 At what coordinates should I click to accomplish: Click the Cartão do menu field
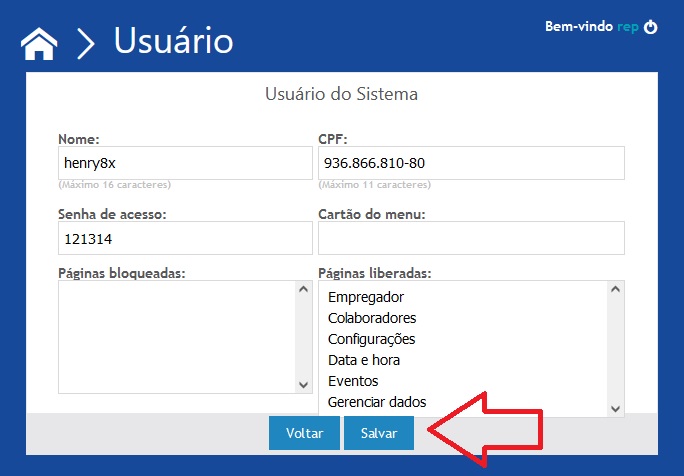pyautogui.click(x=471, y=238)
